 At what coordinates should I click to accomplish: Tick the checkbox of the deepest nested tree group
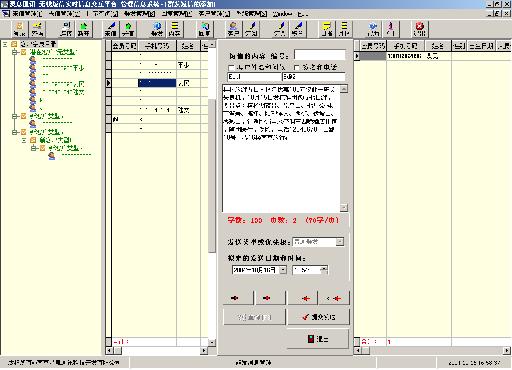pyautogui.click(x=43, y=148)
